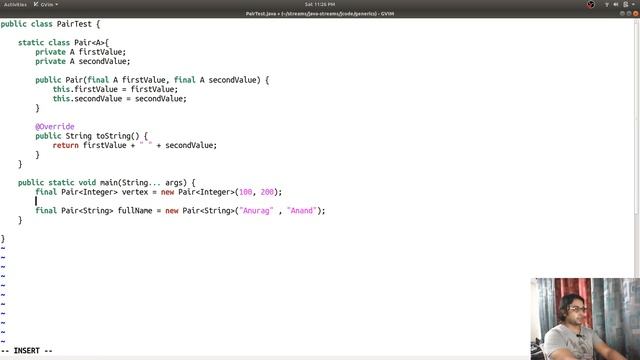Open the network status icon
This screenshot has height=360, width=640.
[607, 4]
